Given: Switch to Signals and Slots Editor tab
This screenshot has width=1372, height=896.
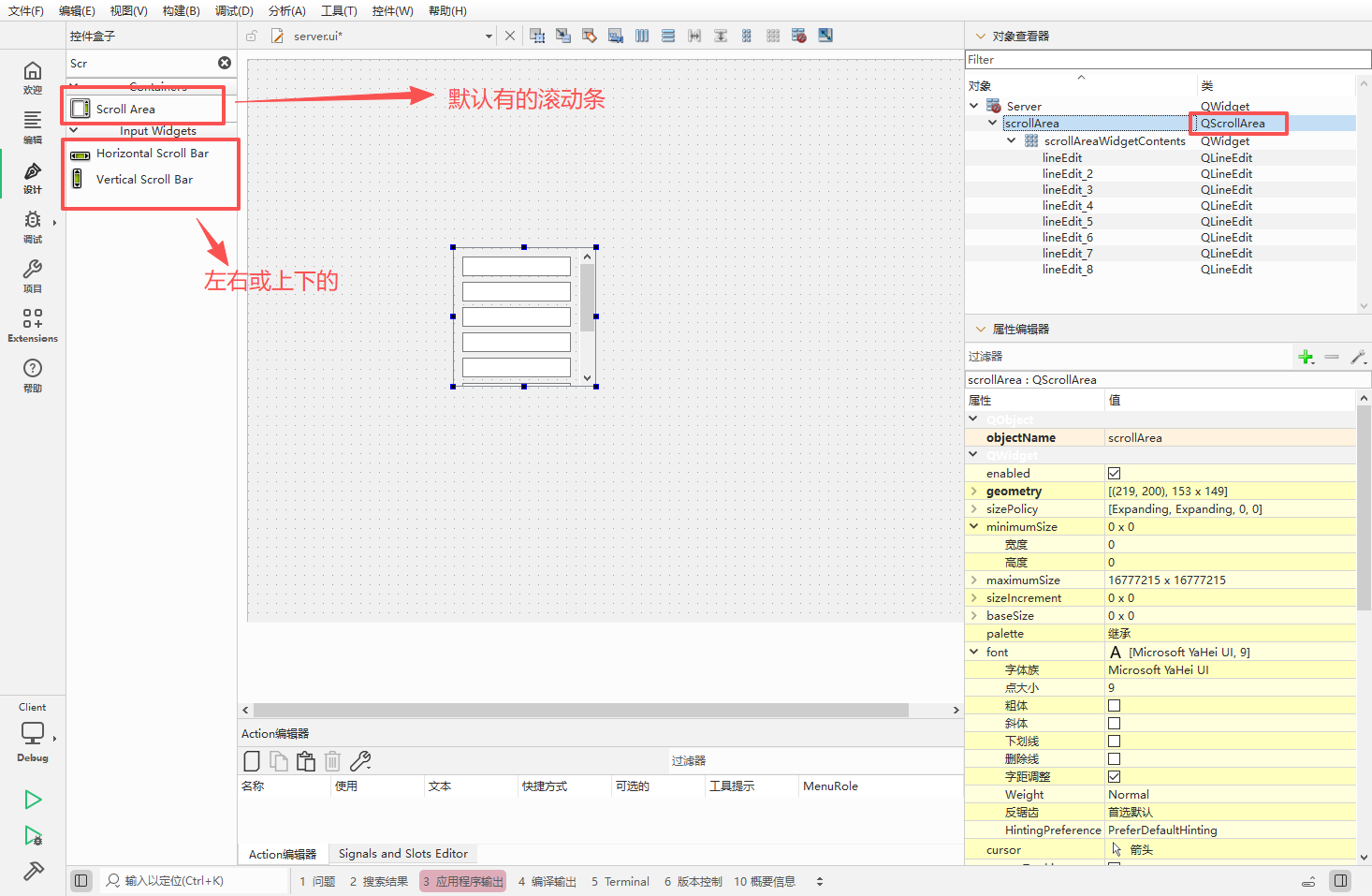Looking at the screenshot, I should pyautogui.click(x=403, y=854).
